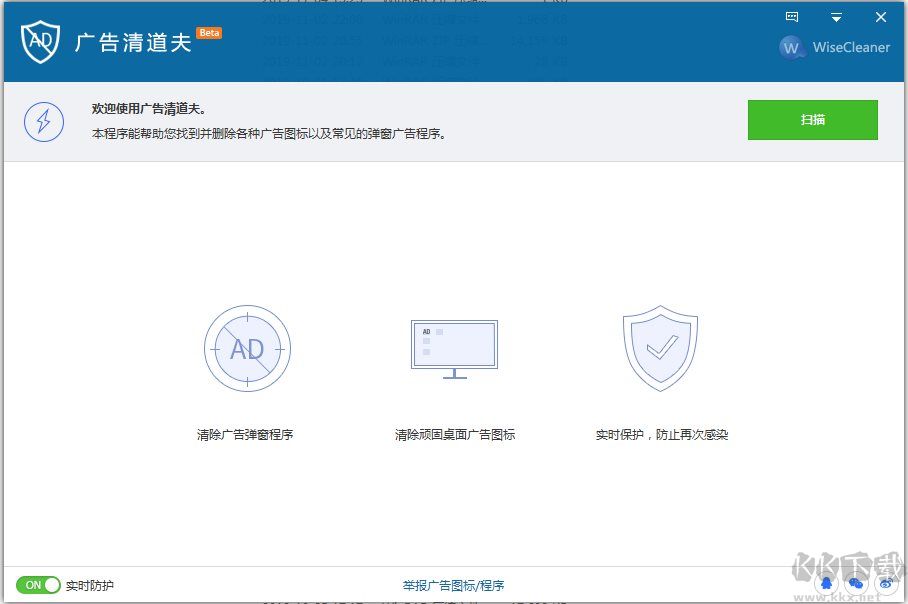
Task: Open the AD shield logo in the title bar
Action: point(38,42)
